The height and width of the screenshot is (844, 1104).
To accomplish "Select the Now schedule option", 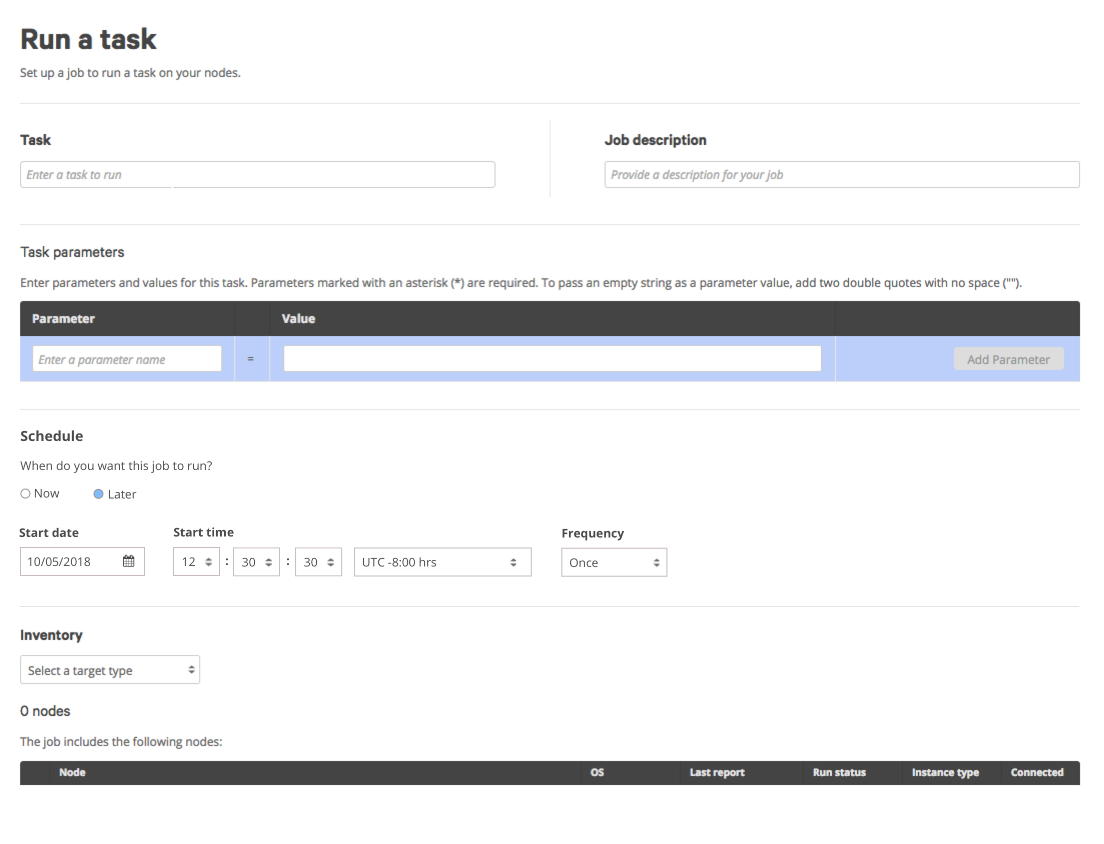I will (x=25, y=493).
